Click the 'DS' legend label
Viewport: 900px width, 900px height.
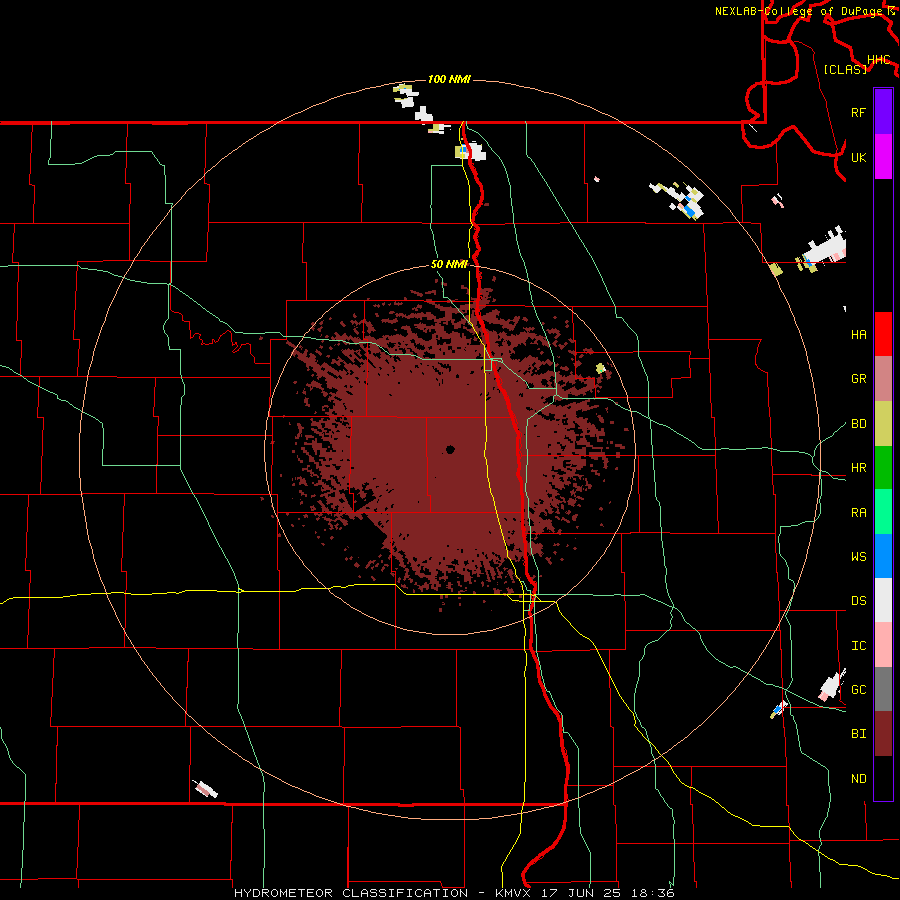(858, 600)
